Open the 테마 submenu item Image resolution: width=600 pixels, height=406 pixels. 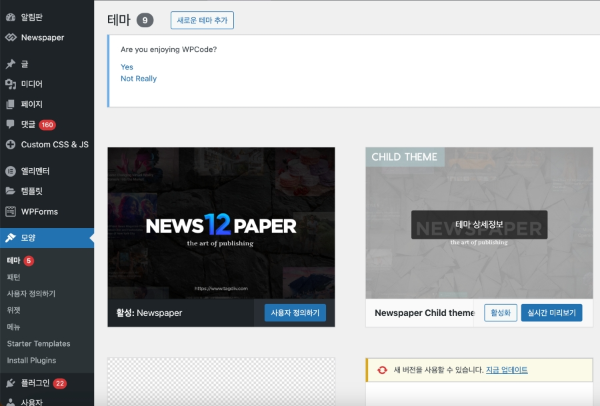13,261
